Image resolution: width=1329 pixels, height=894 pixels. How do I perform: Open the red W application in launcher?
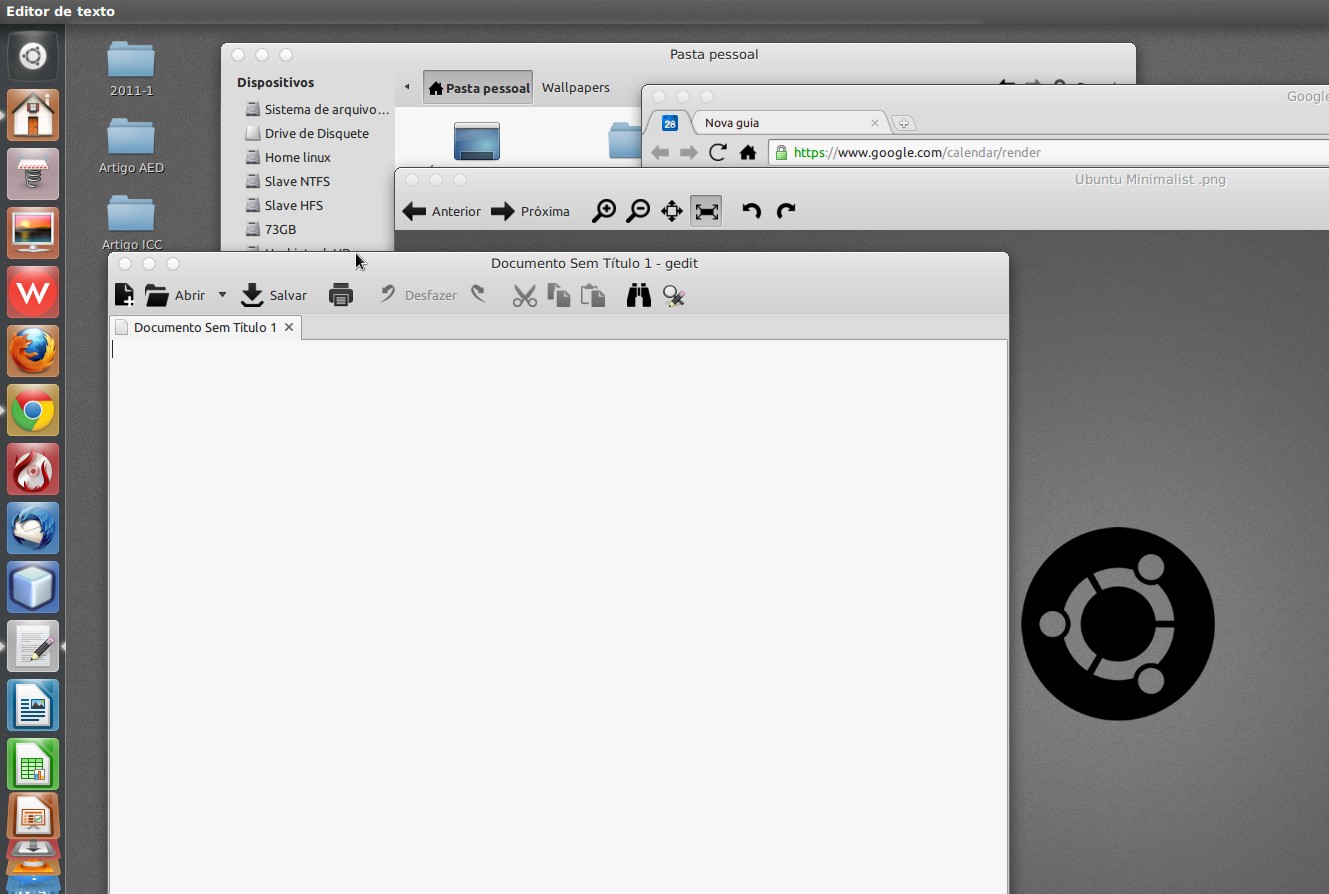33,292
